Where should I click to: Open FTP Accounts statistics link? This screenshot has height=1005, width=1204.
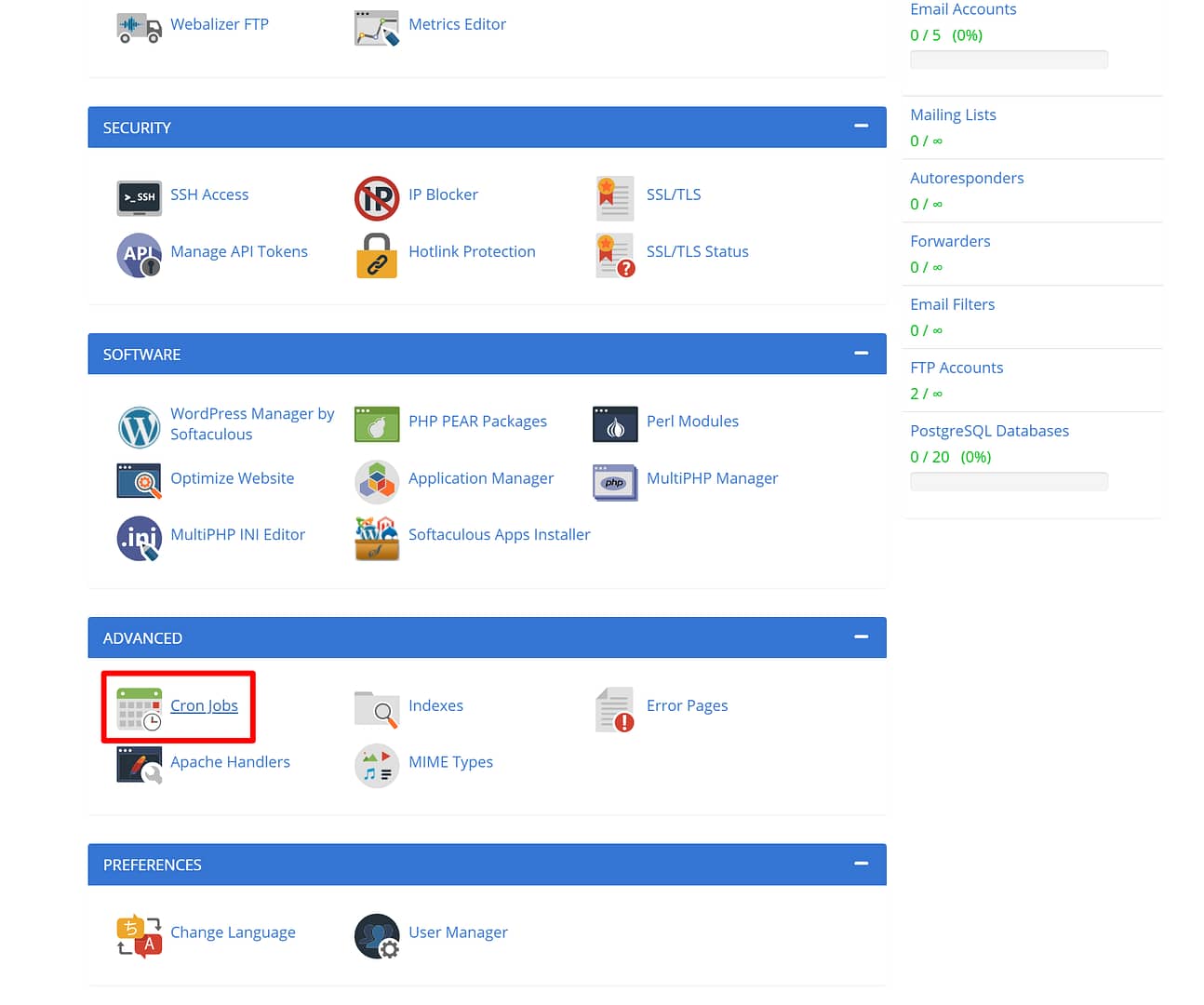coord(957,368)
